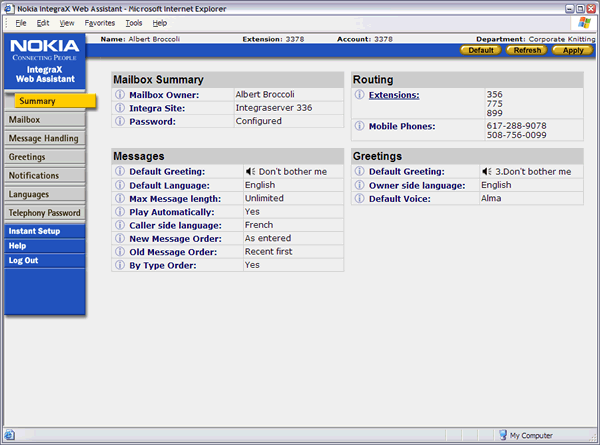Open Notifications settings
The width and height of the screenshot is (600, 445).
click(45, 175)
